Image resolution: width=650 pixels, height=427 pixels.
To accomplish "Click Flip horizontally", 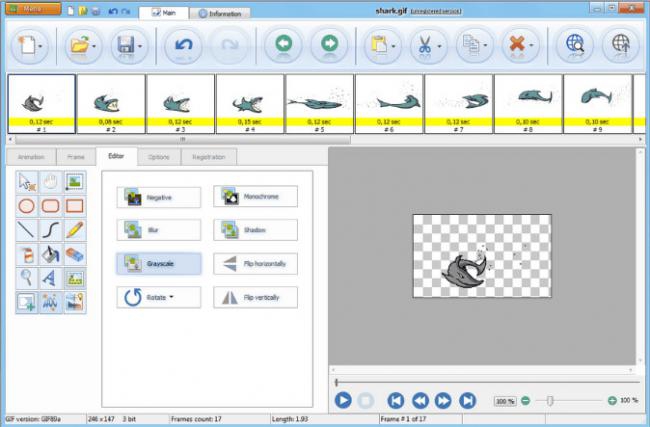I will coord(255,264).
